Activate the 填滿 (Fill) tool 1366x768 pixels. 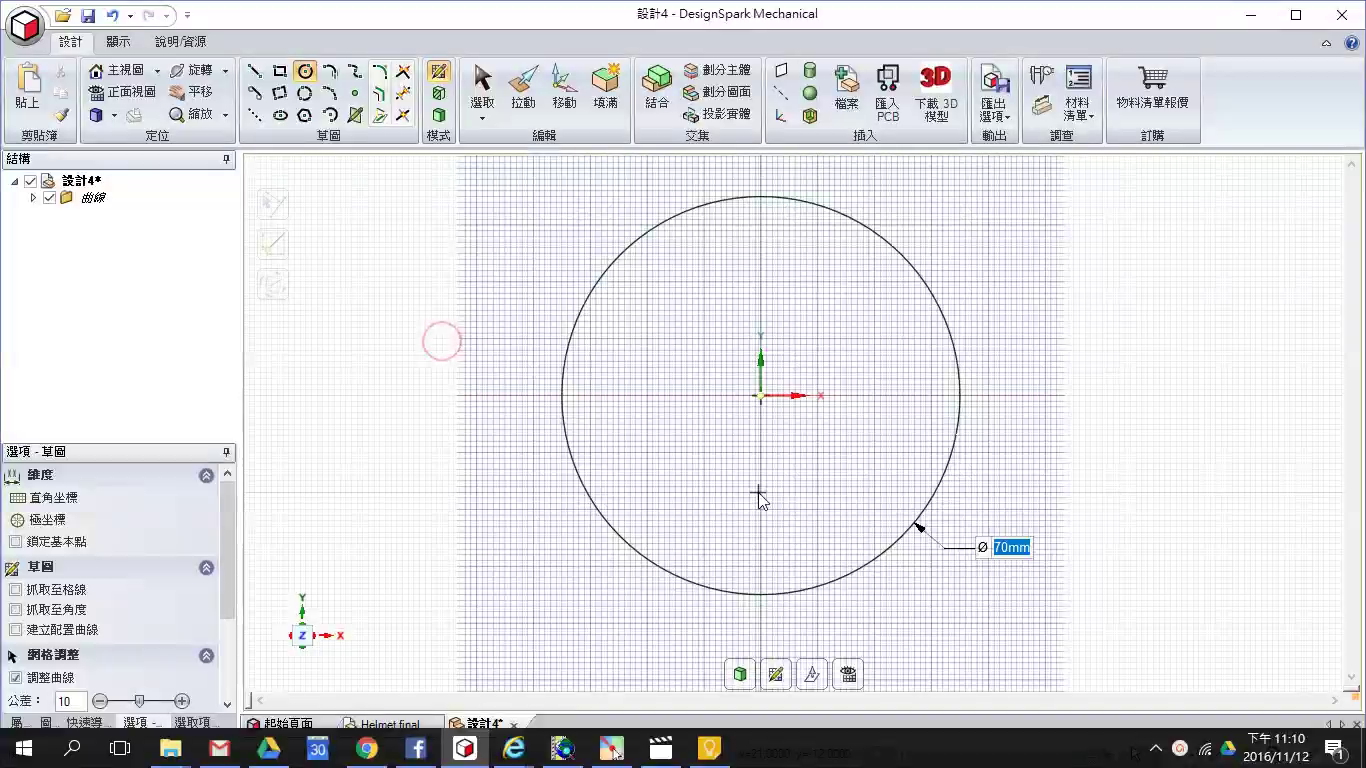tap(605, 87)
